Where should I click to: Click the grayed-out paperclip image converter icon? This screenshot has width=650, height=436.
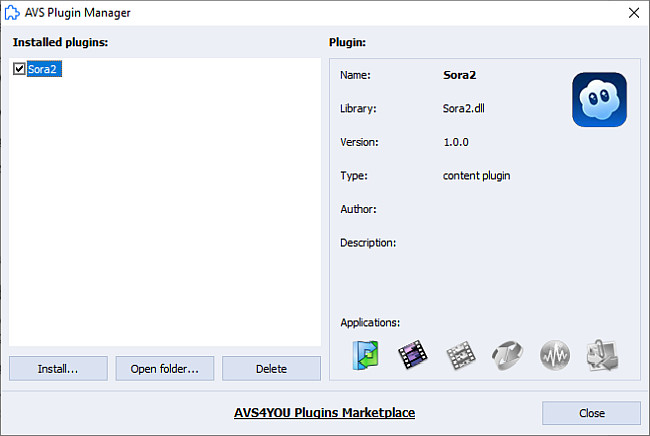pyautogui.click(x=602, y=355)
